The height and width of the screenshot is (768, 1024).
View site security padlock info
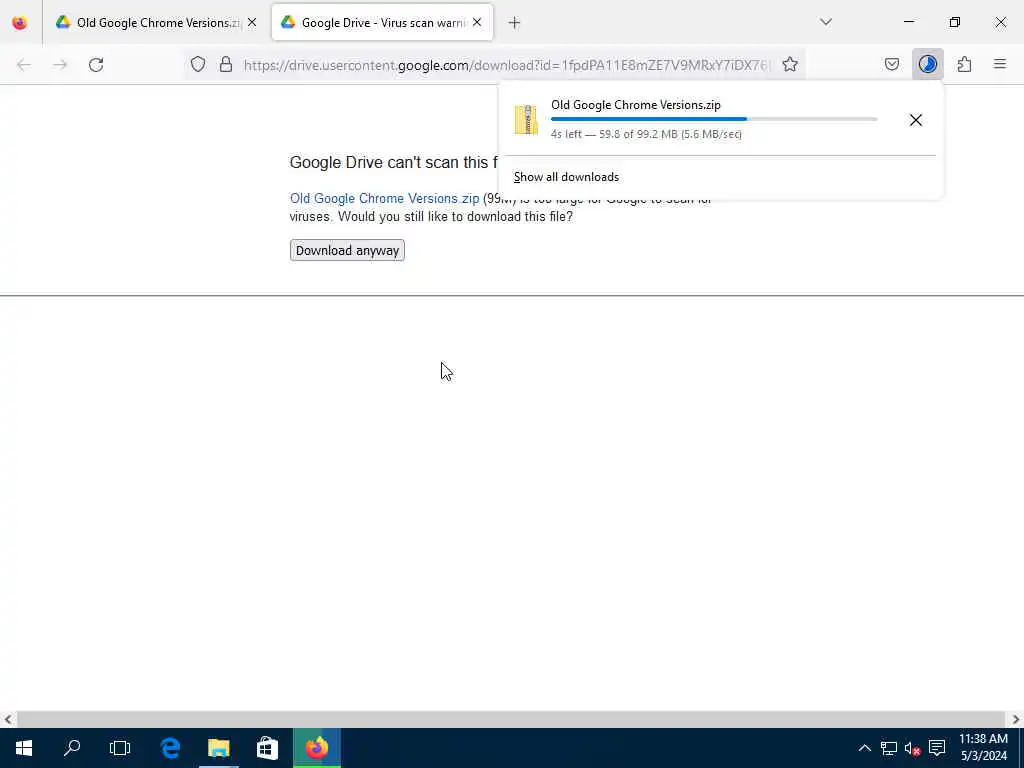click(x=226, y=64)
